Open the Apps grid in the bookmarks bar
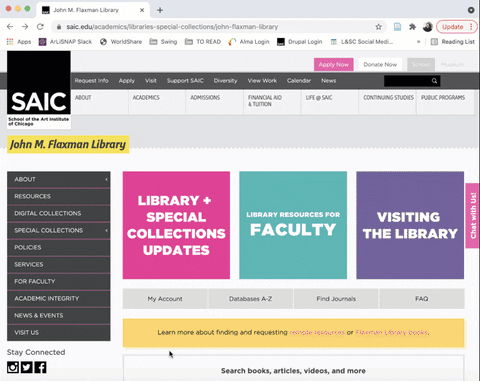 click(x=19, y=42)
